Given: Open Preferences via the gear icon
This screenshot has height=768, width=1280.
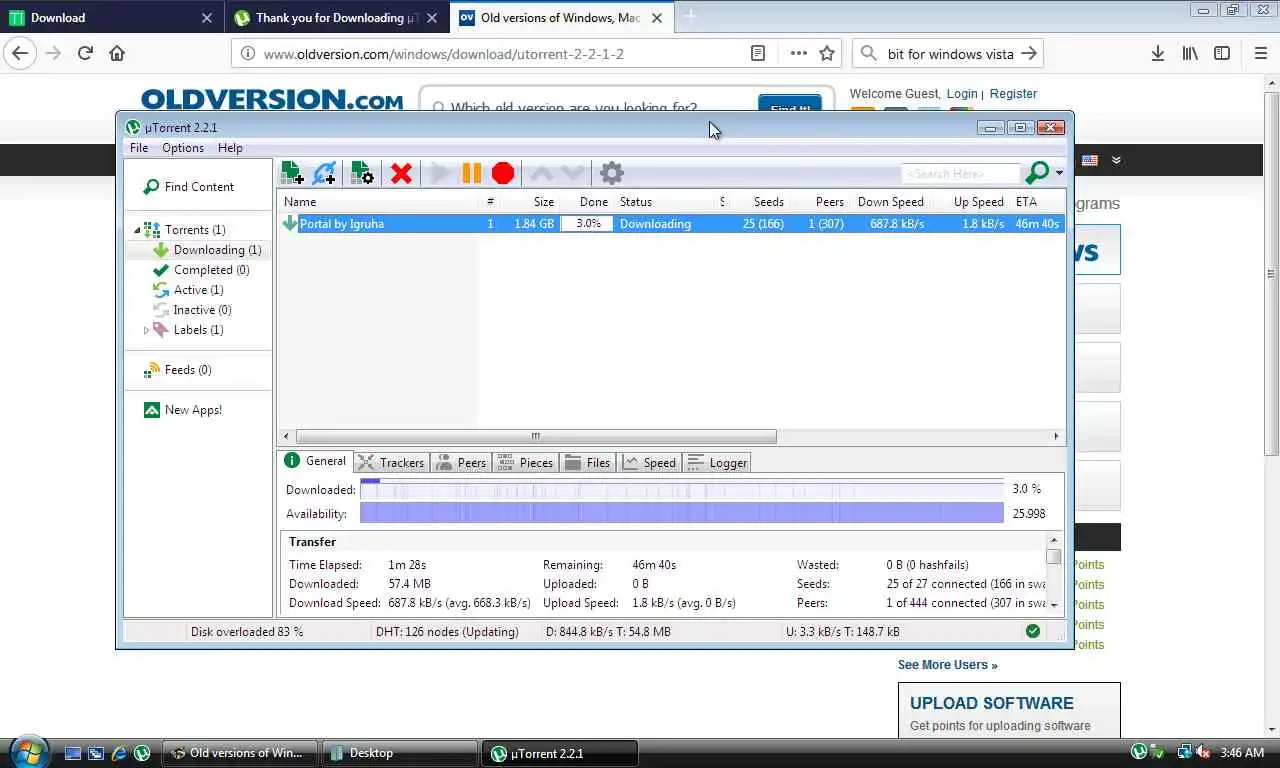Looking at the screenshot, I should (x=611, y=173).
